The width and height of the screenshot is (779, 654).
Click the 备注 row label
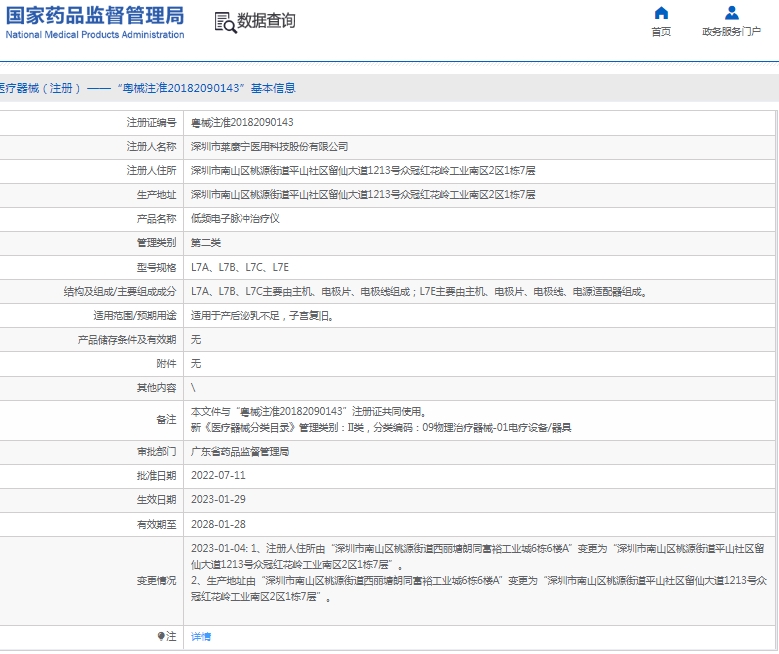pos(166,419)
